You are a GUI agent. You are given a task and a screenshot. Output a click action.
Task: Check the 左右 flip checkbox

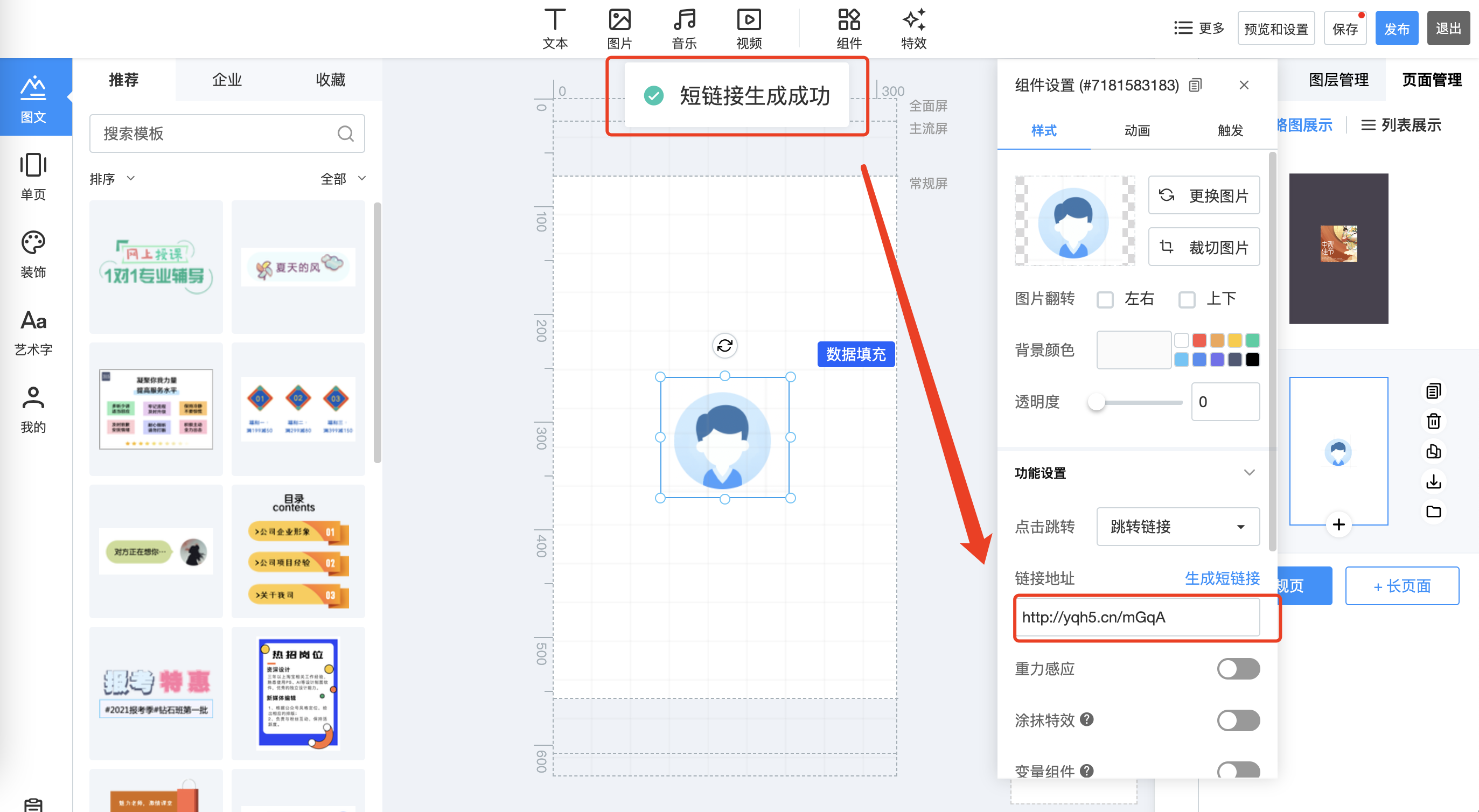click(x=1105, y=299)
